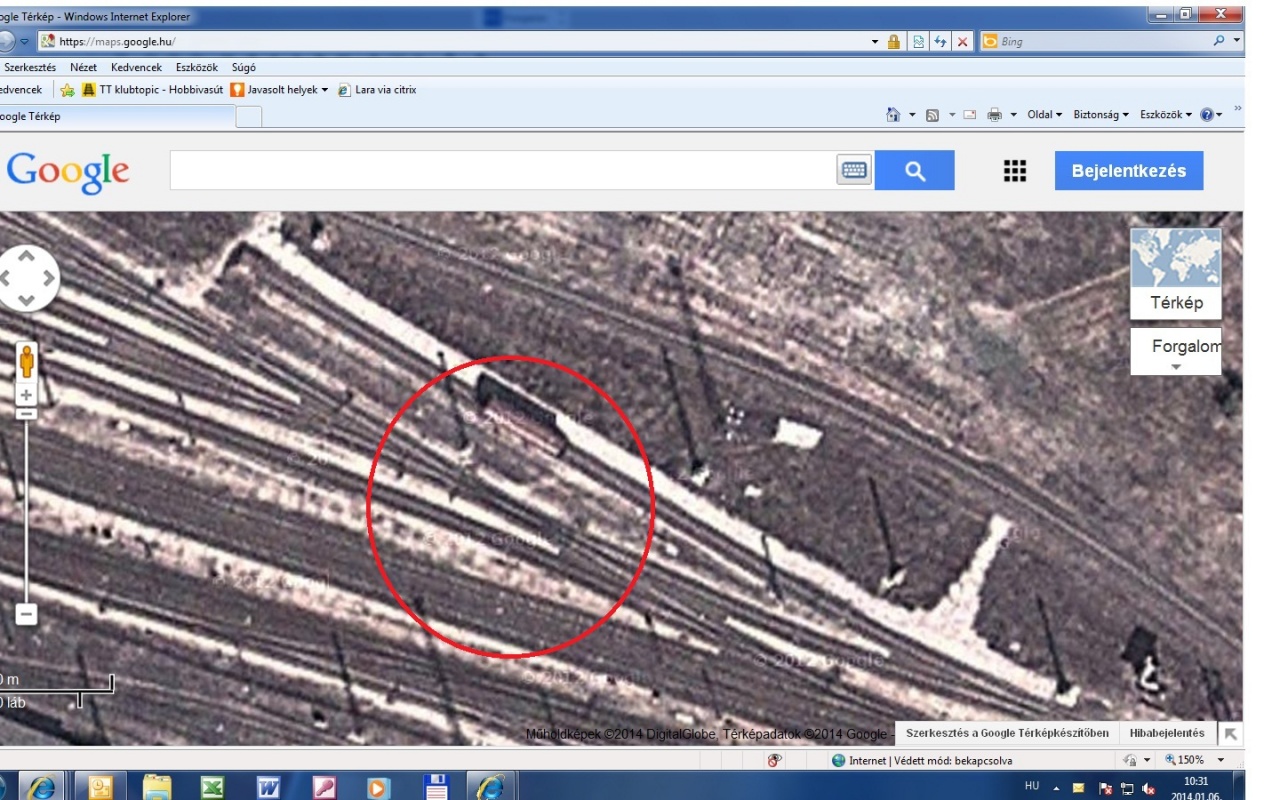Click the map zoom out minus button
This screenshot has height=800, width=1280.
click(x=27, y=614)
